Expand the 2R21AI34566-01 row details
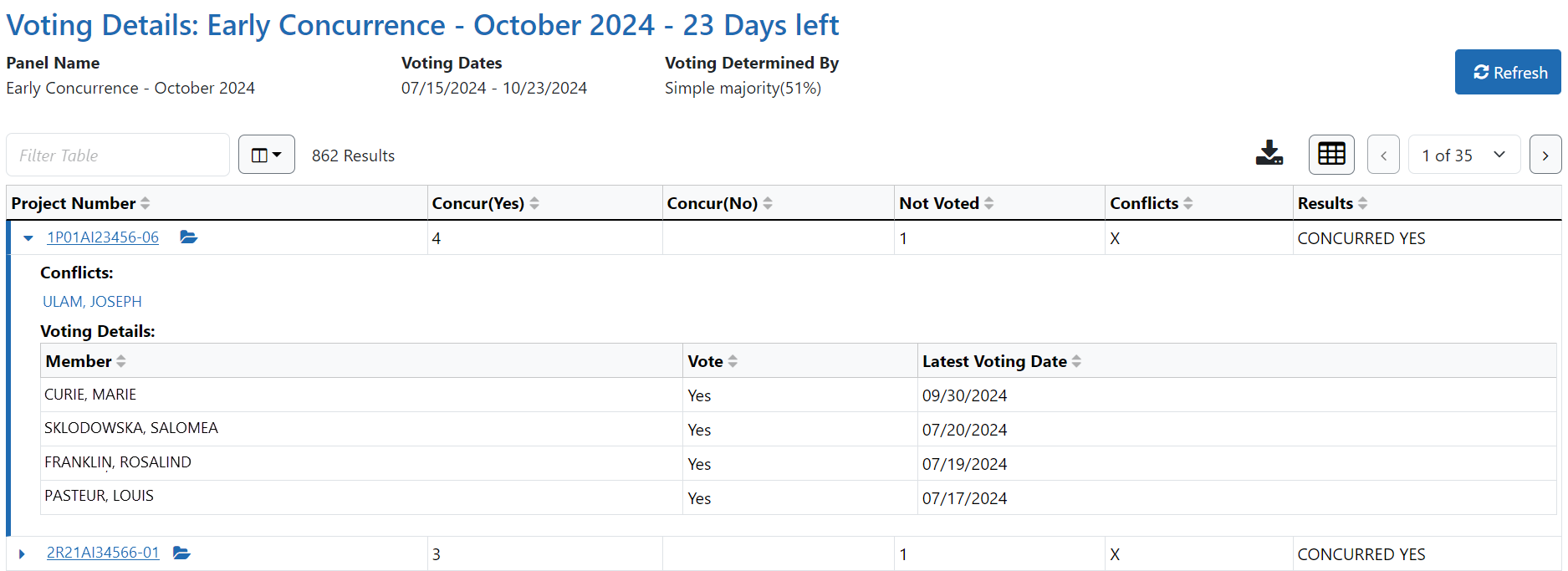The image size is (1568, 571). (x=23, y=553)
